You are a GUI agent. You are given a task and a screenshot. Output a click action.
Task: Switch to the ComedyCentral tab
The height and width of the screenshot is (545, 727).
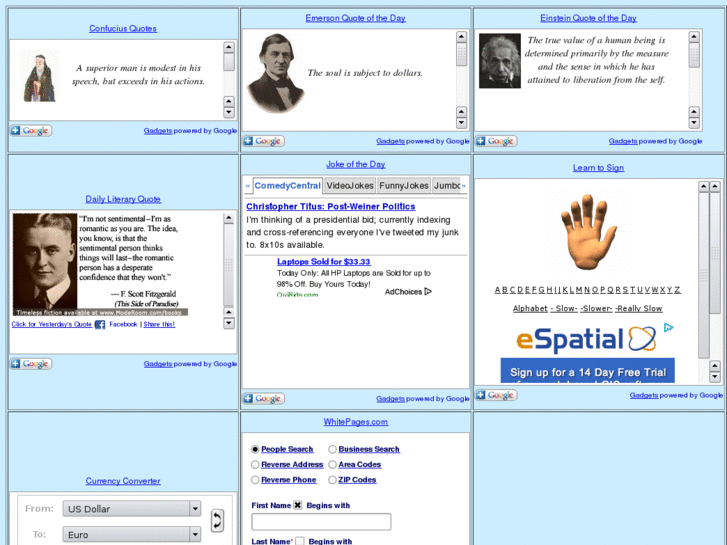(287, 186)
